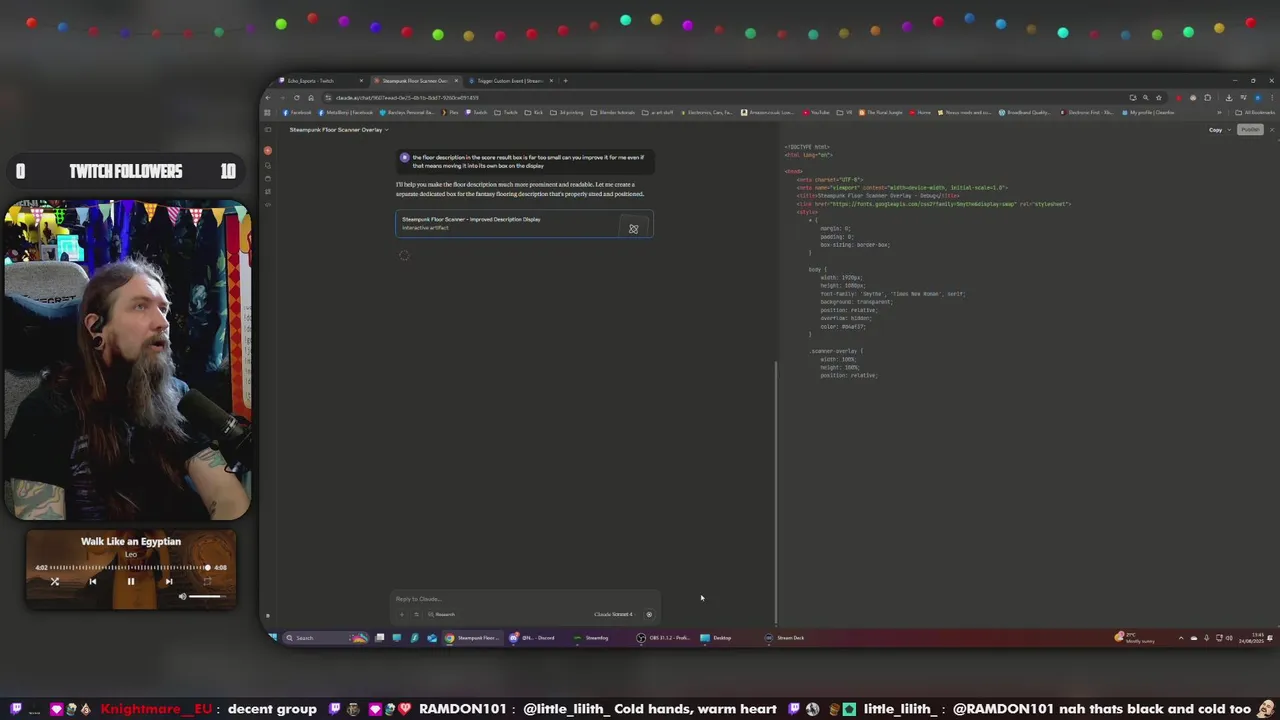Image resolution: width=1280 pixels, height=720 pixels.
Task: Stop the response with the round button
Action: pos(648,614)
